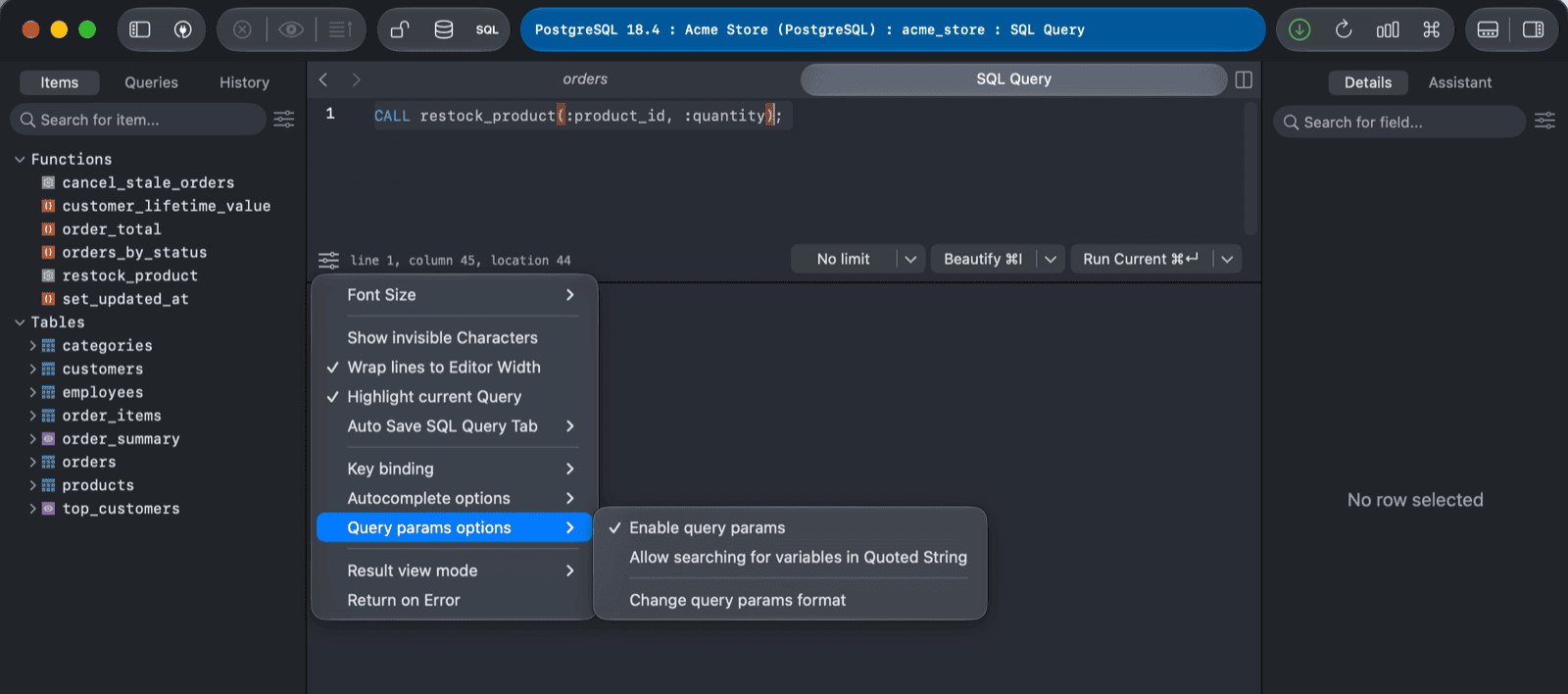Open the Auto Save SQL Query Tab submenu
This screenshot has height=694, width=1568.
pyautogui.click(x=454, y=425)
